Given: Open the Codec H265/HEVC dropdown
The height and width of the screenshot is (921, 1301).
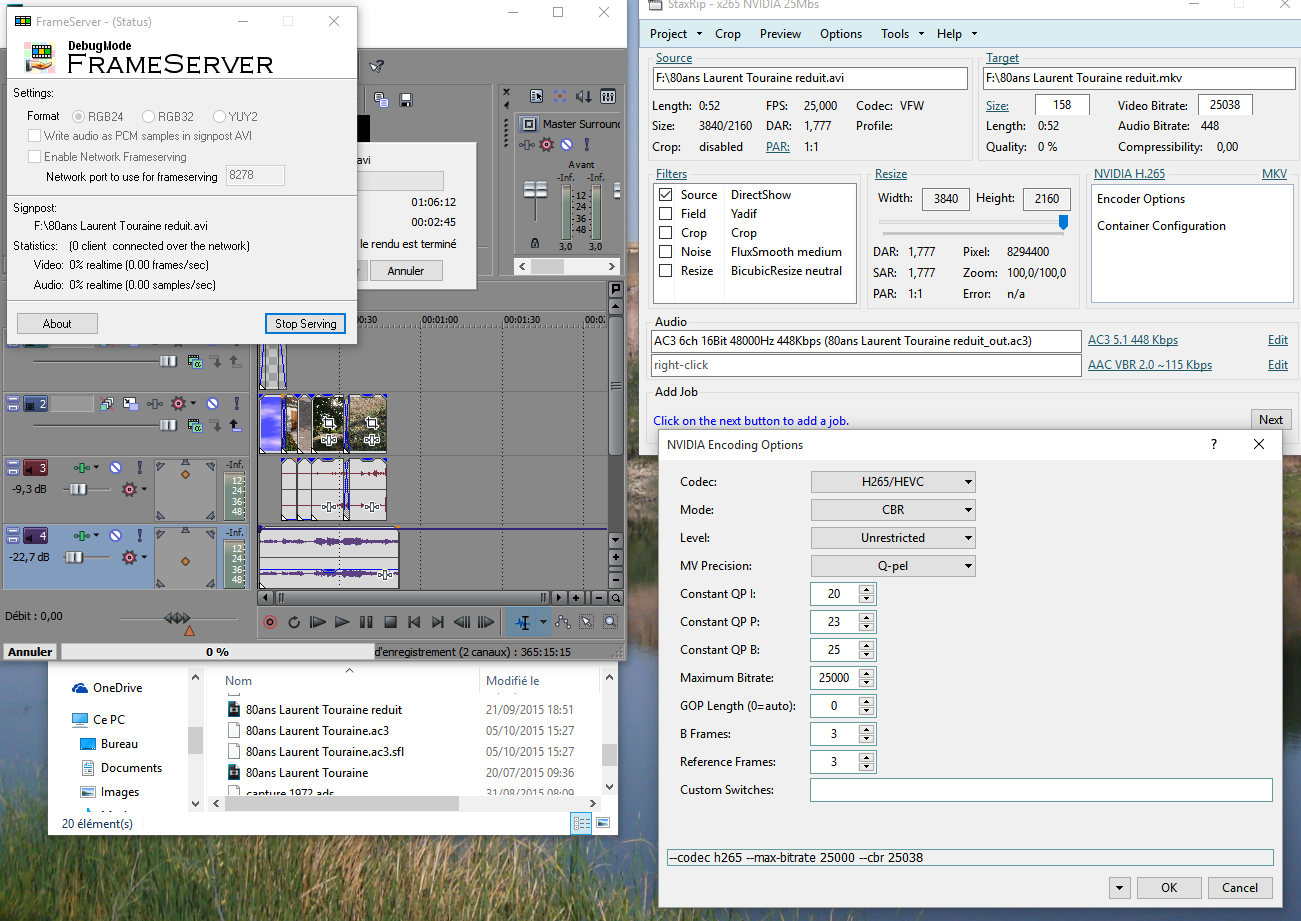Looking at the screenshot, I should tap(893, 482).
